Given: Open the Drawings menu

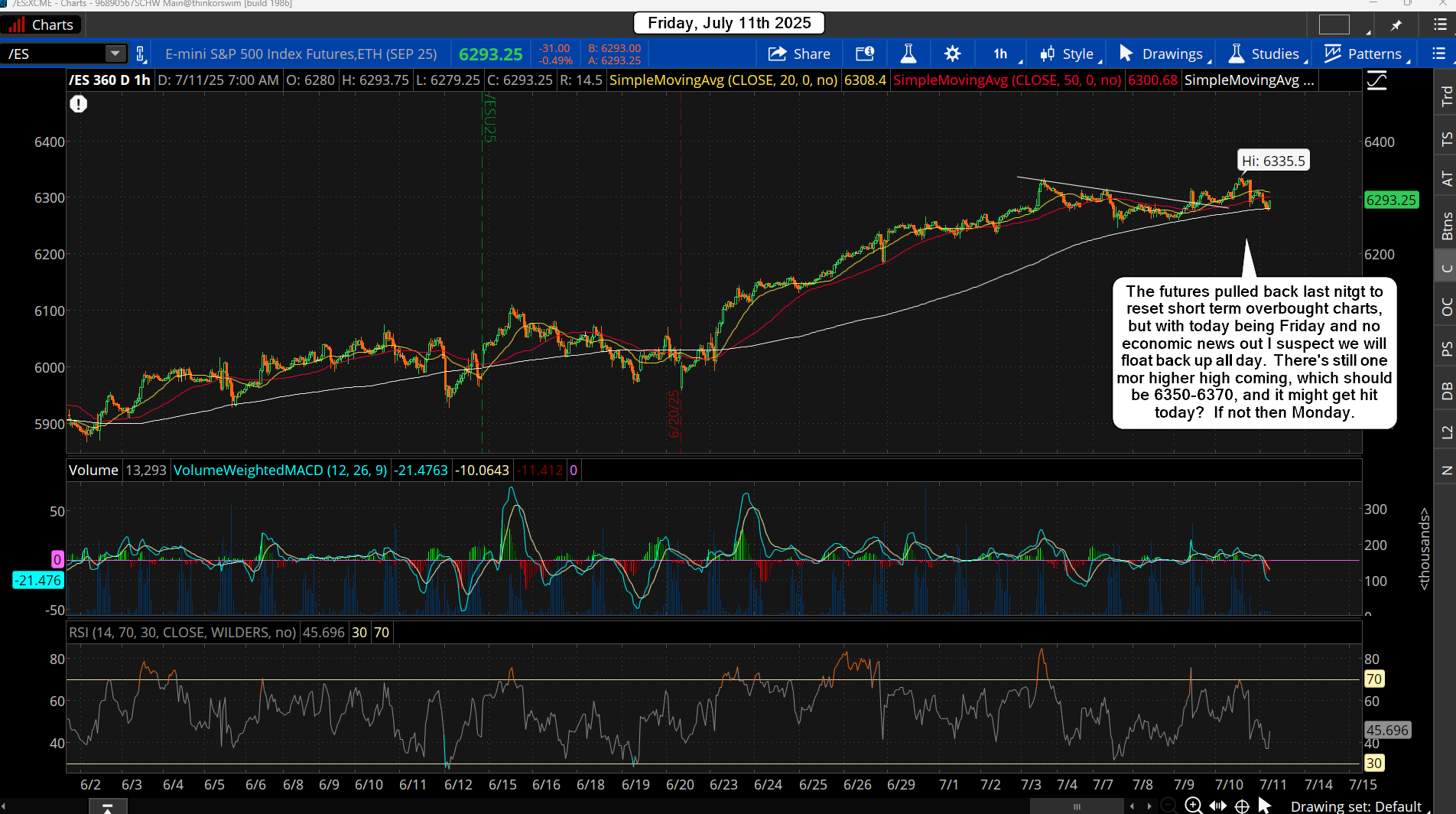Looking at the screenshot, I should coord(1164,54).
